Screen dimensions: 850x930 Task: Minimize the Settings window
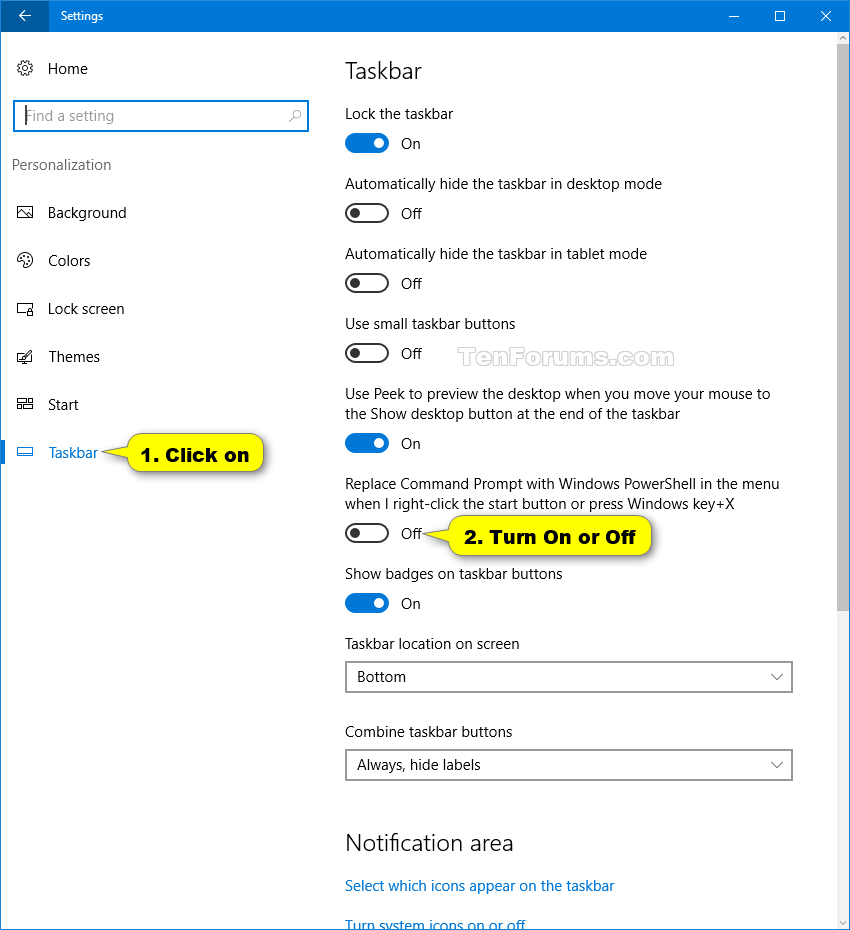[x=734, y=16]
